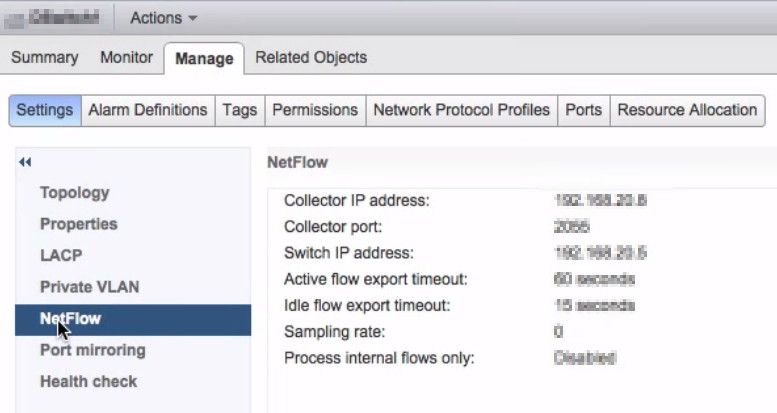
Task: Open the Alarm Definitions sub-tab
Action: coord(147,110)
